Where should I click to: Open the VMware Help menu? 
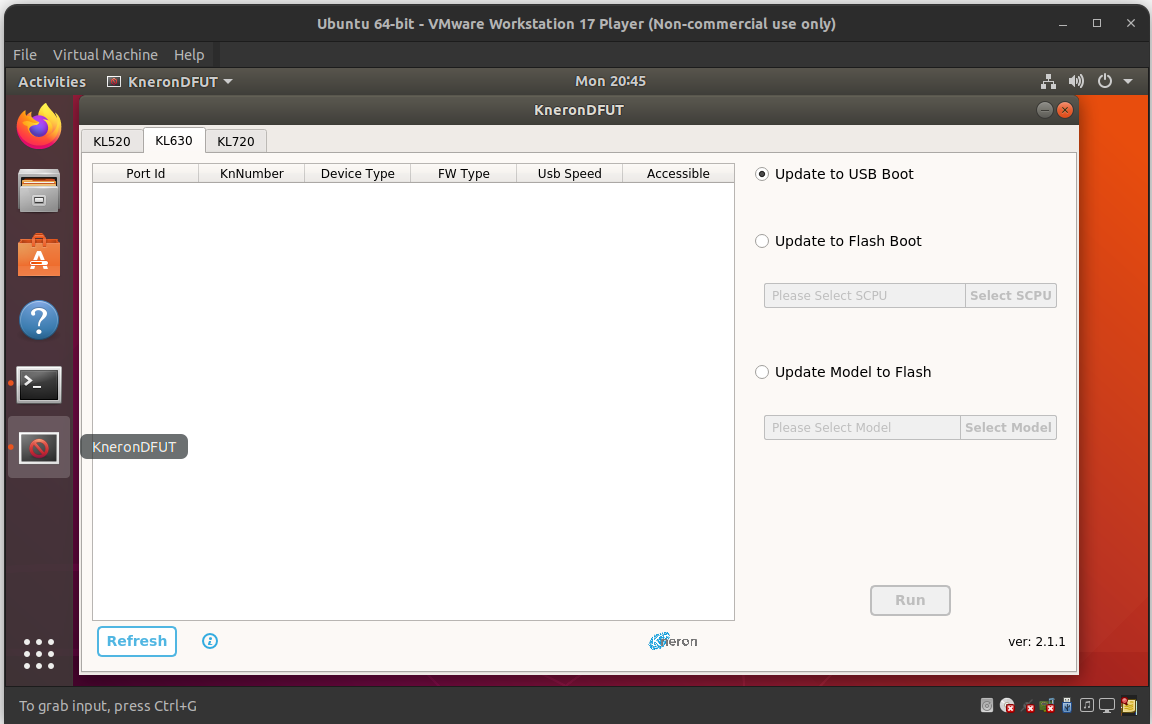point(189,55)
